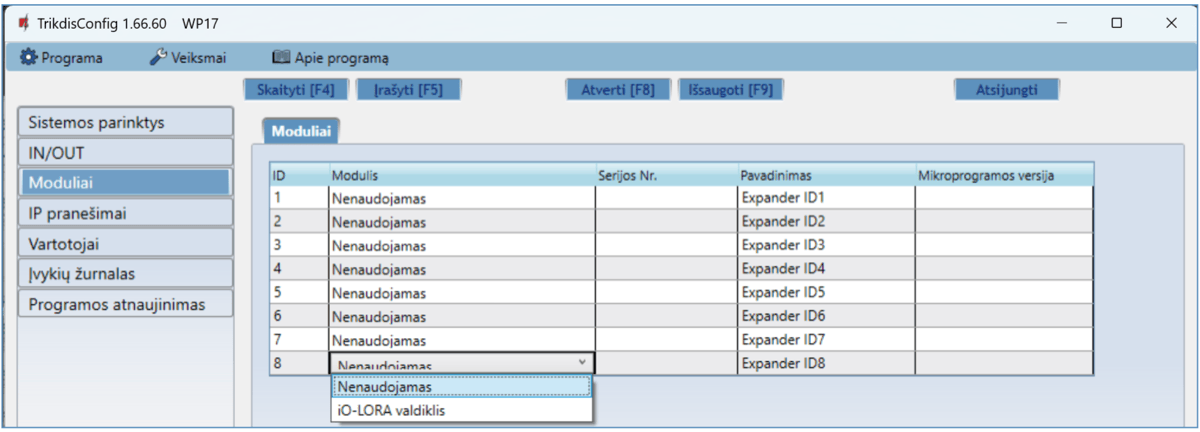The height and width of the screenshot is (432, 1200).
Task: Open IP pranešimai in the sidebar
Action: coord(125,213)
